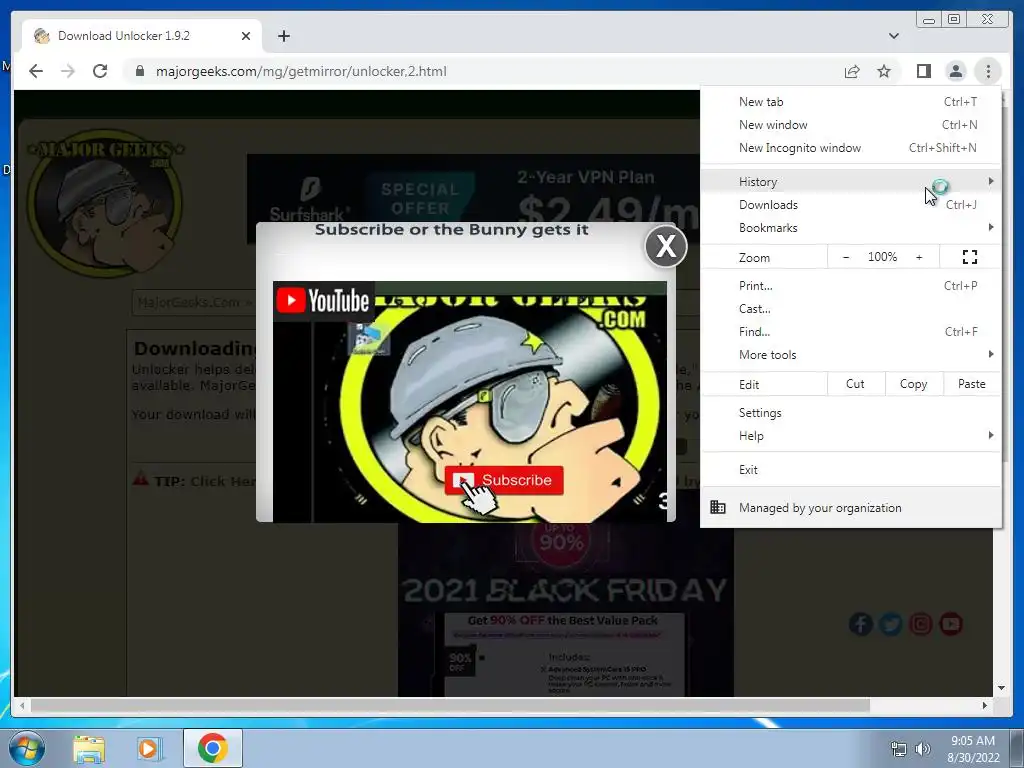Expand the Bookmarks submenu
This screenshot has height=768, width=1024.
coord(851,227)
